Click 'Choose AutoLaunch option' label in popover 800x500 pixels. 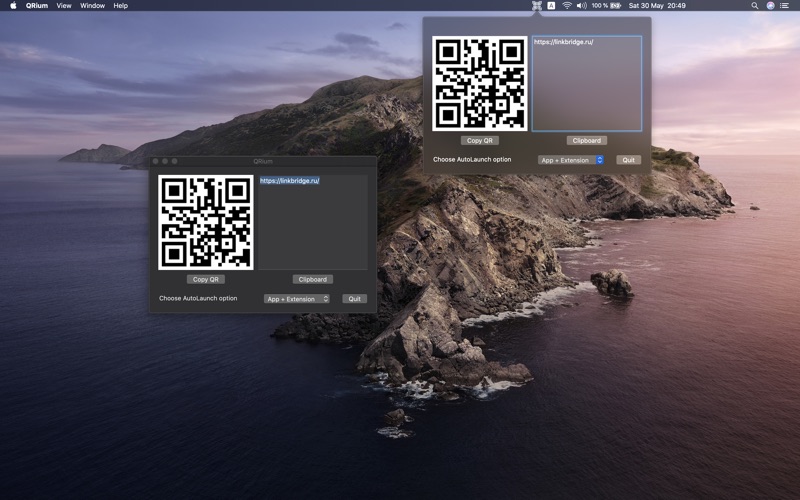[472, 160]
